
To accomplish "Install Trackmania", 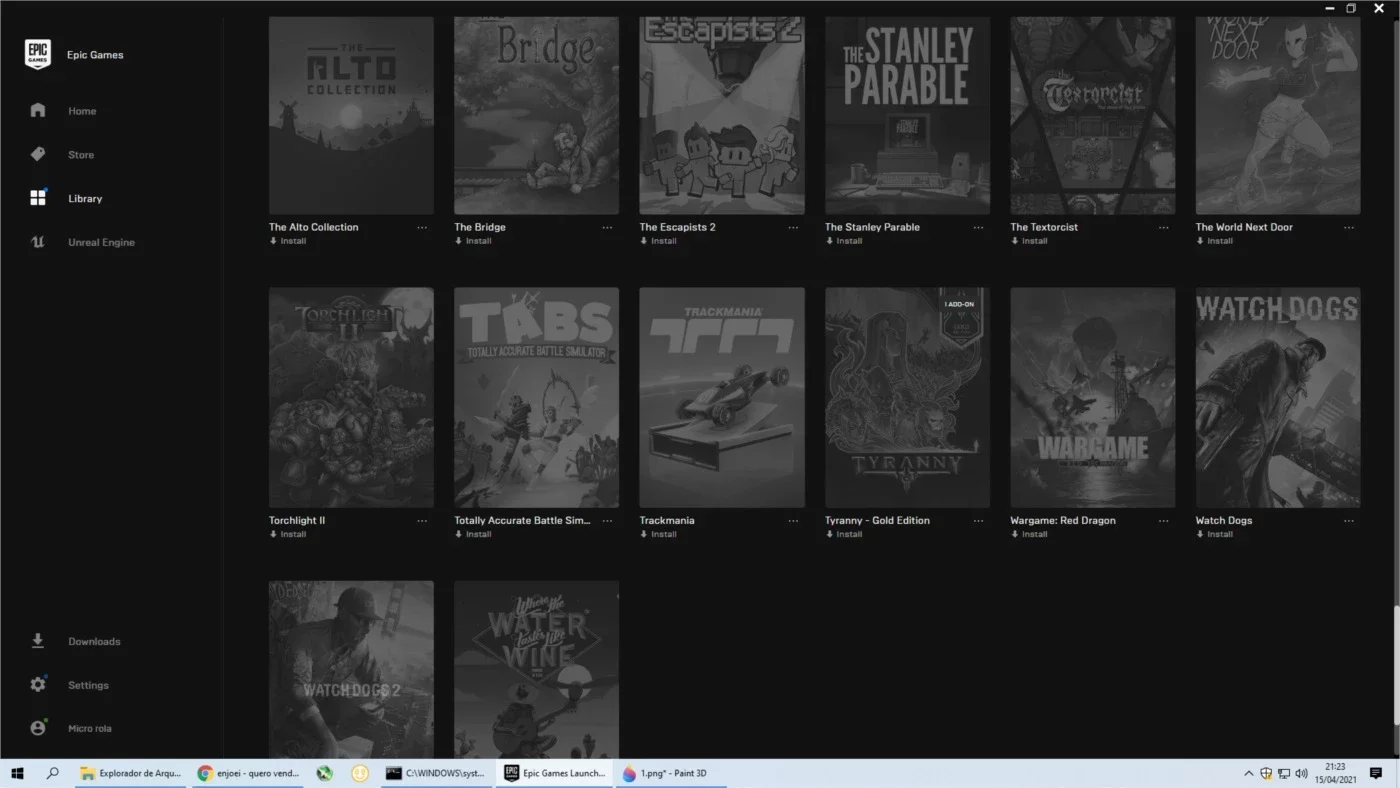I will (x=659, y=534).
